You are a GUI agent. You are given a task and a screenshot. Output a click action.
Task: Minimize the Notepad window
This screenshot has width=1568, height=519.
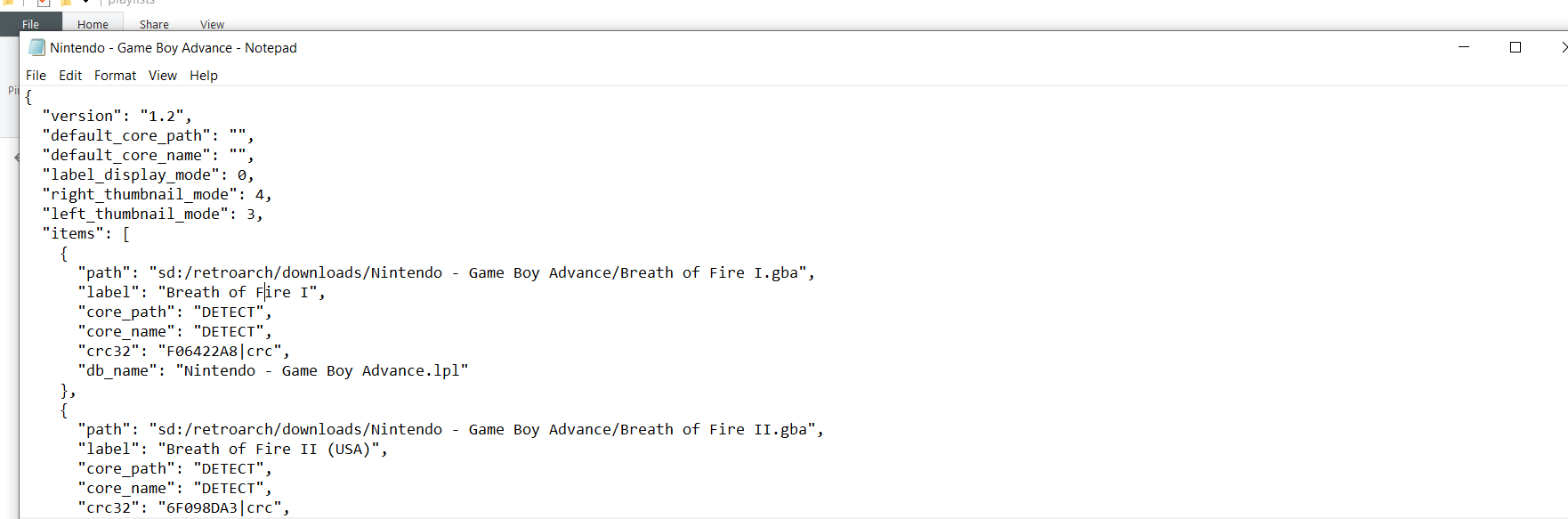pyautogui.click(x=1464, y=47)
